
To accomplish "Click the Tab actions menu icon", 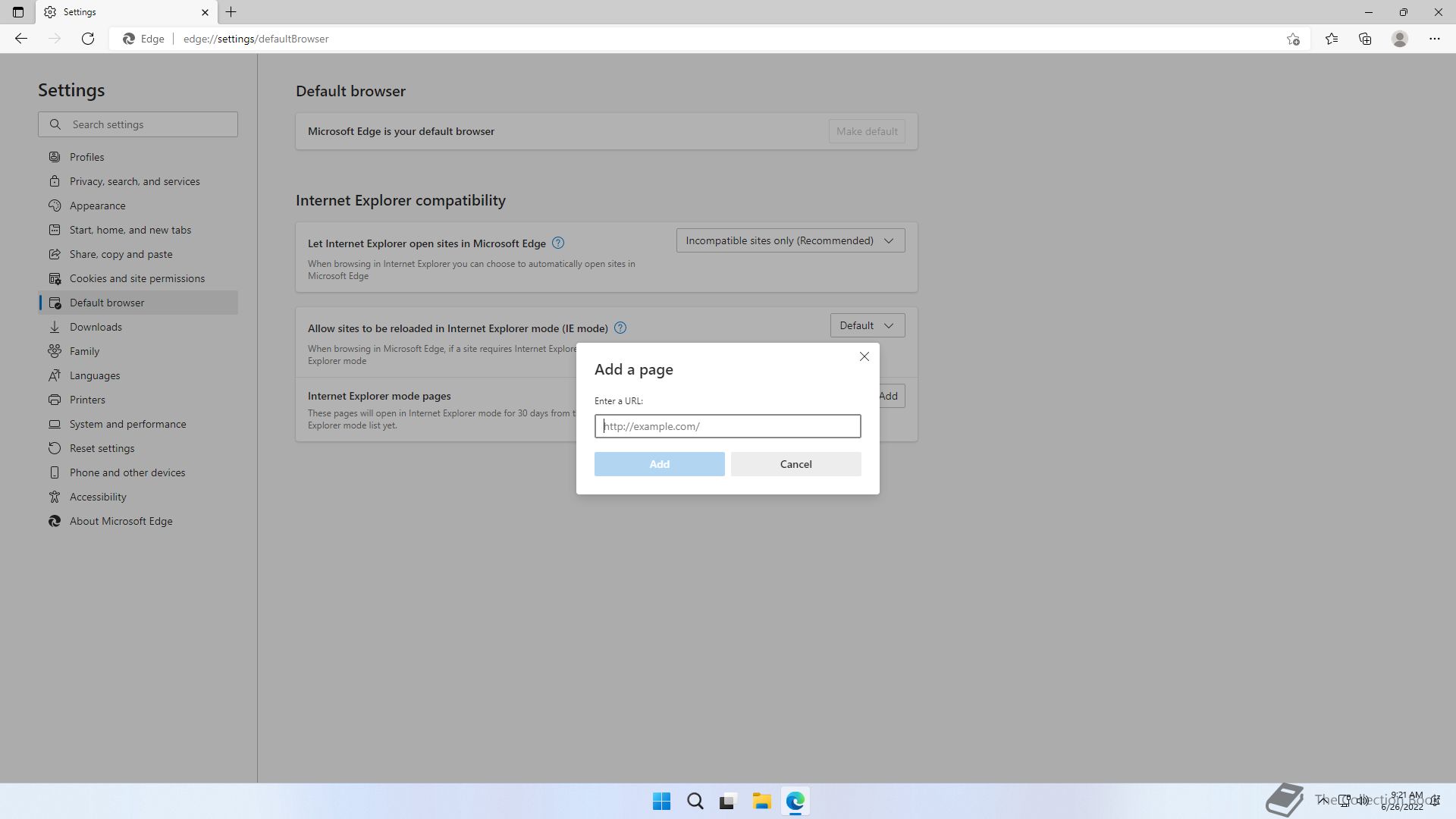I will 18,12.
